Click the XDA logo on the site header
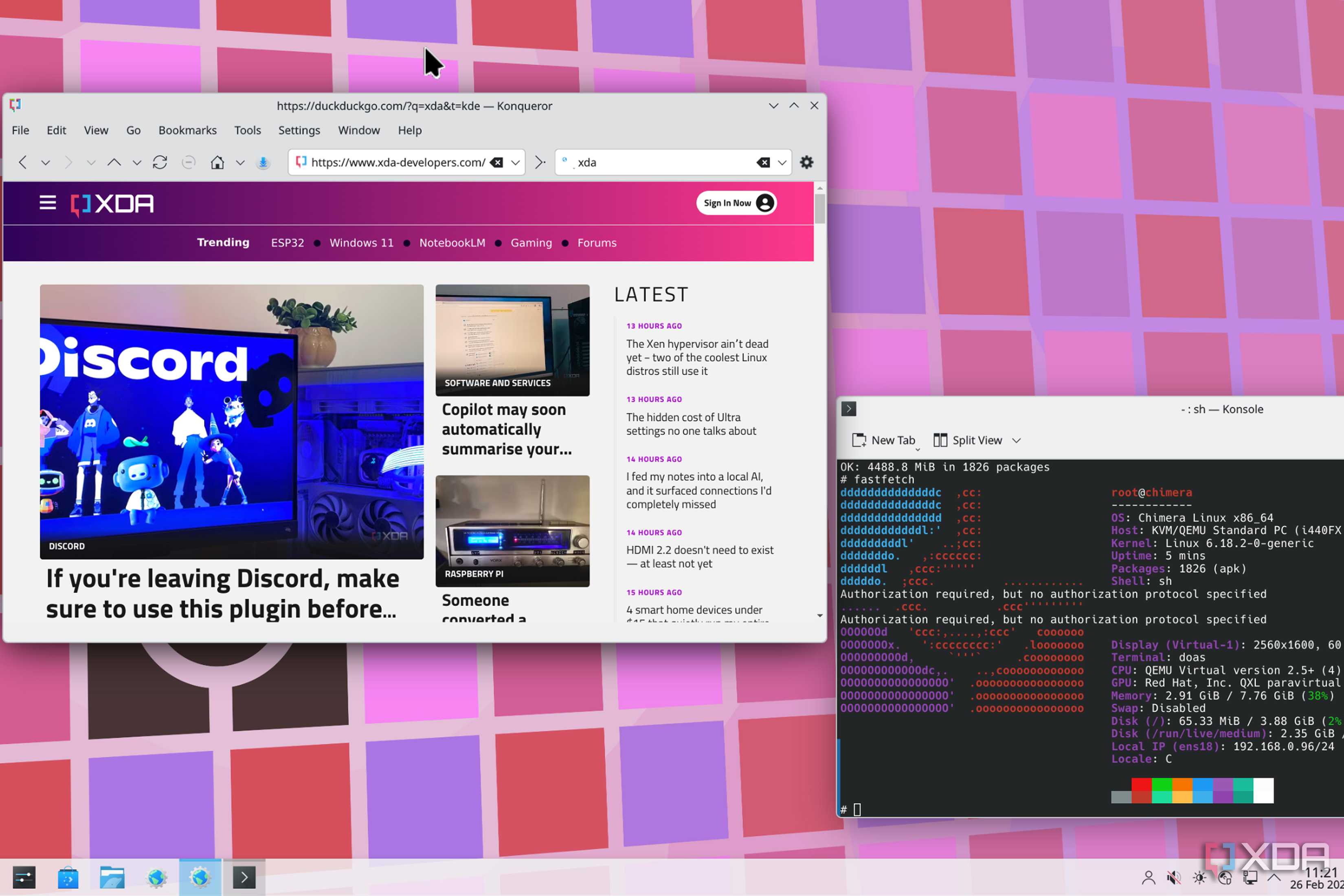The height and width of the screenshot is (896, 1344). [112, 204]
